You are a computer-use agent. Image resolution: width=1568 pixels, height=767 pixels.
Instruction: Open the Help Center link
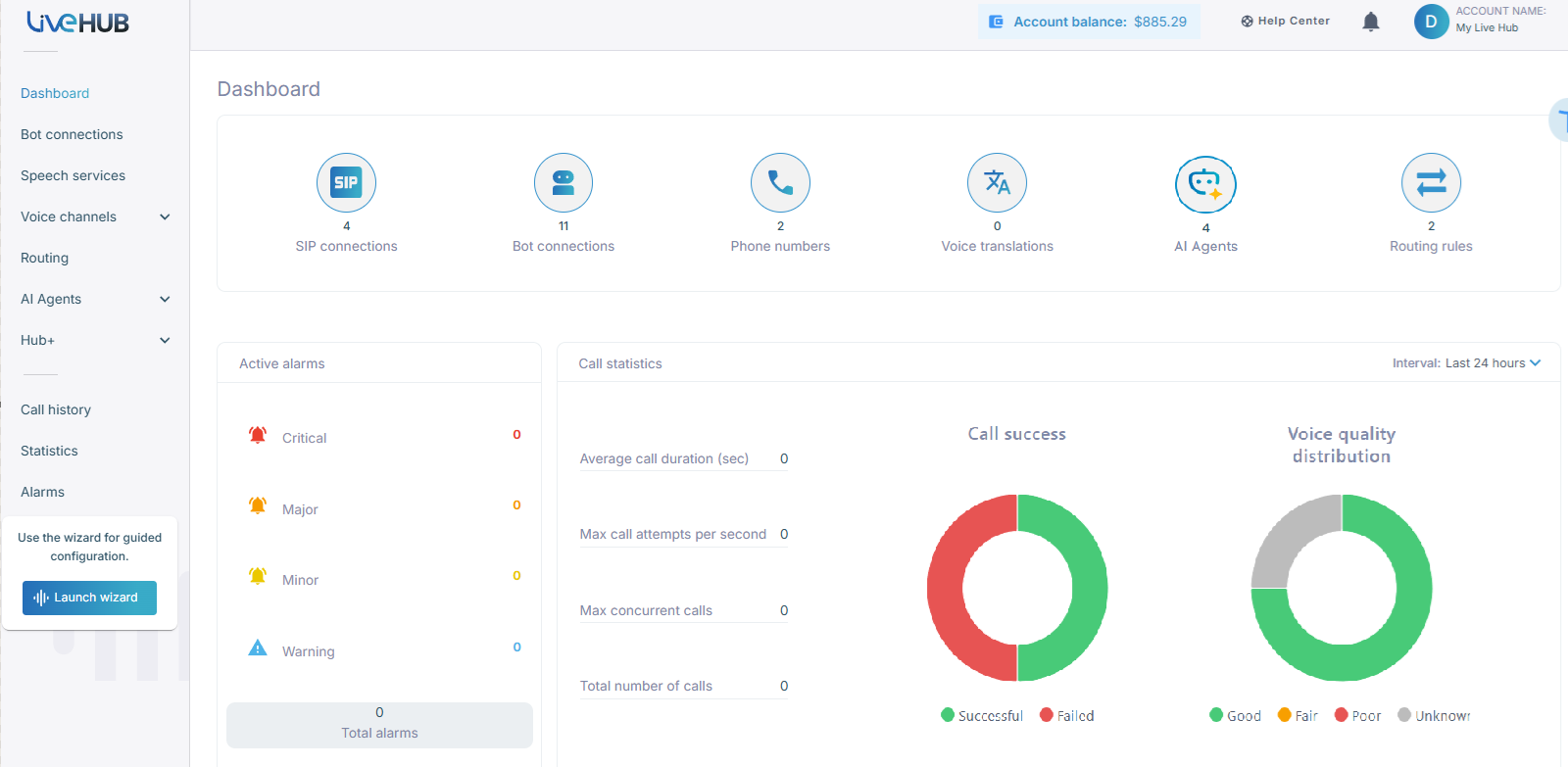[x=1286, y=21]
